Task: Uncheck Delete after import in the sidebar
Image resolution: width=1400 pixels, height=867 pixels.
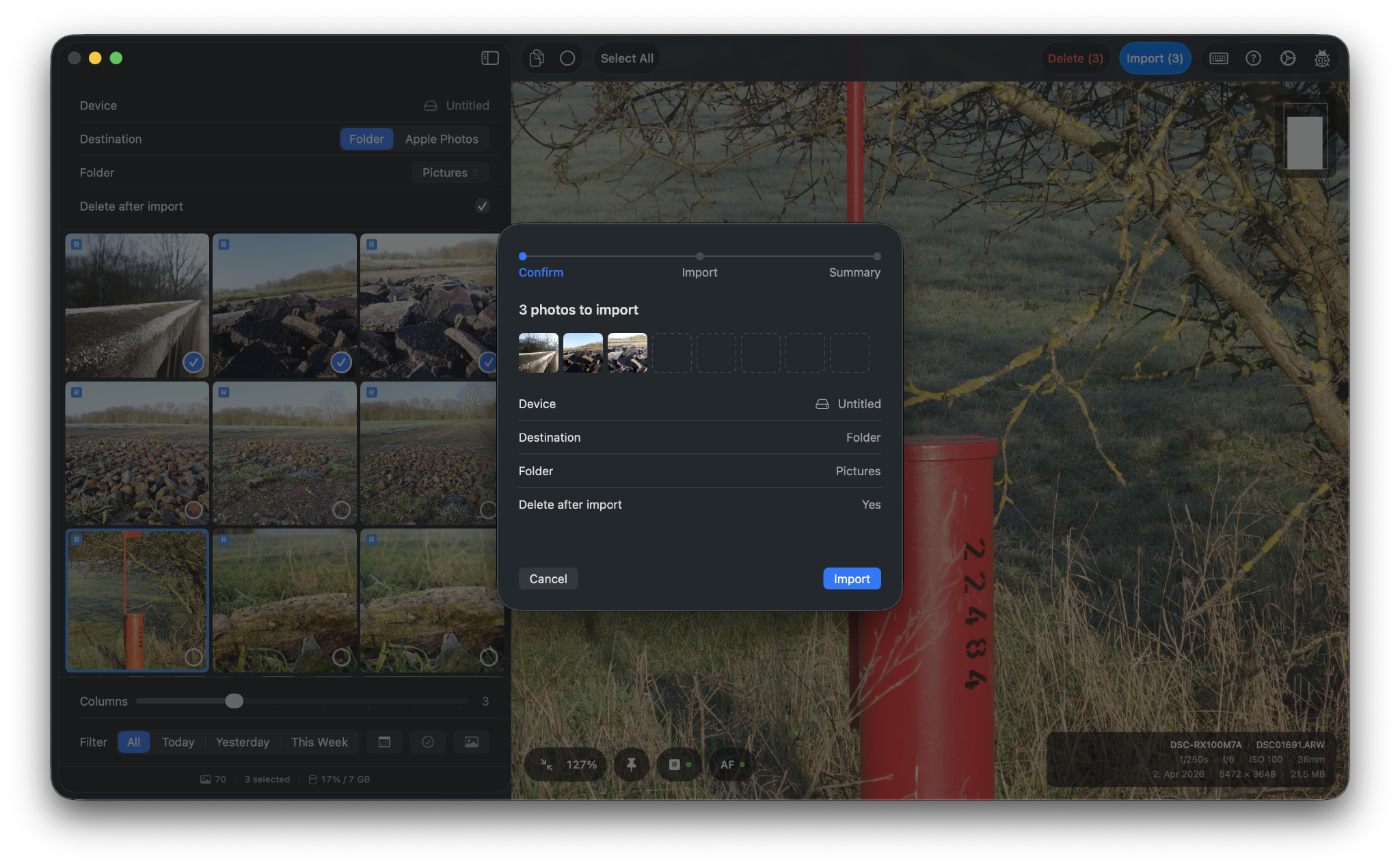Action: click(x=482, y=206)
